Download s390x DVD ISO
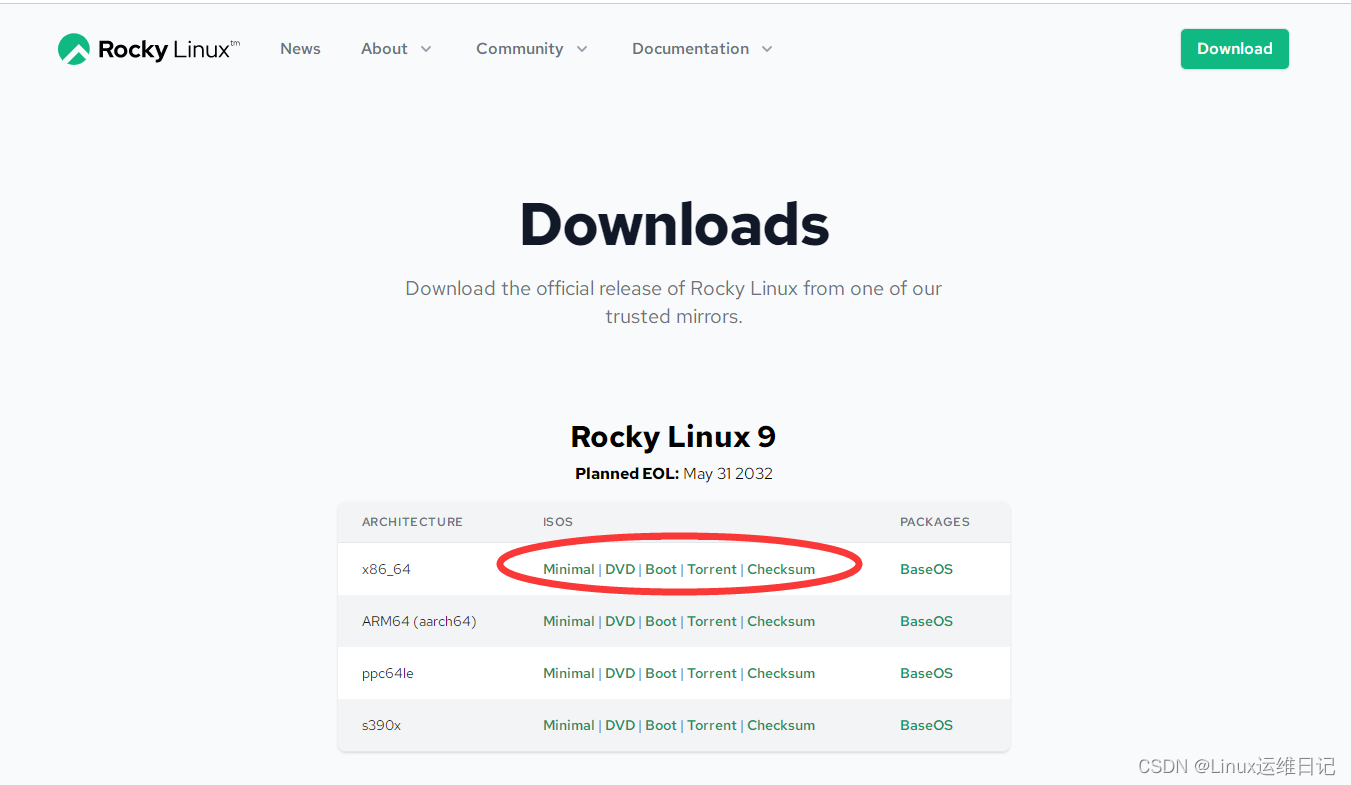Image resolution: width=1351 pixels, height=785 pixels. [620, 725]
